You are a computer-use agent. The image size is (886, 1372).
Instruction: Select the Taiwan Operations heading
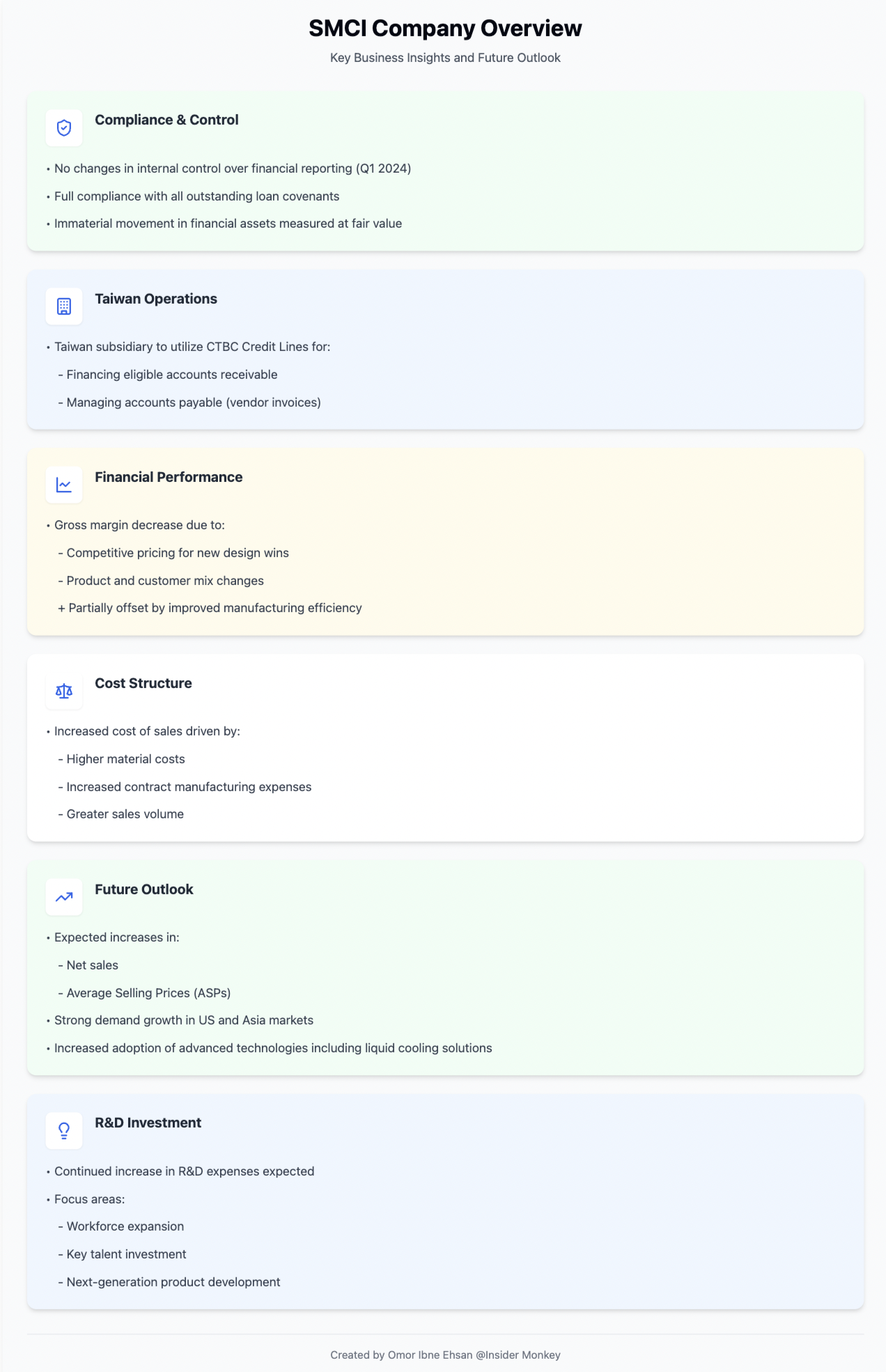click(156, 299)
